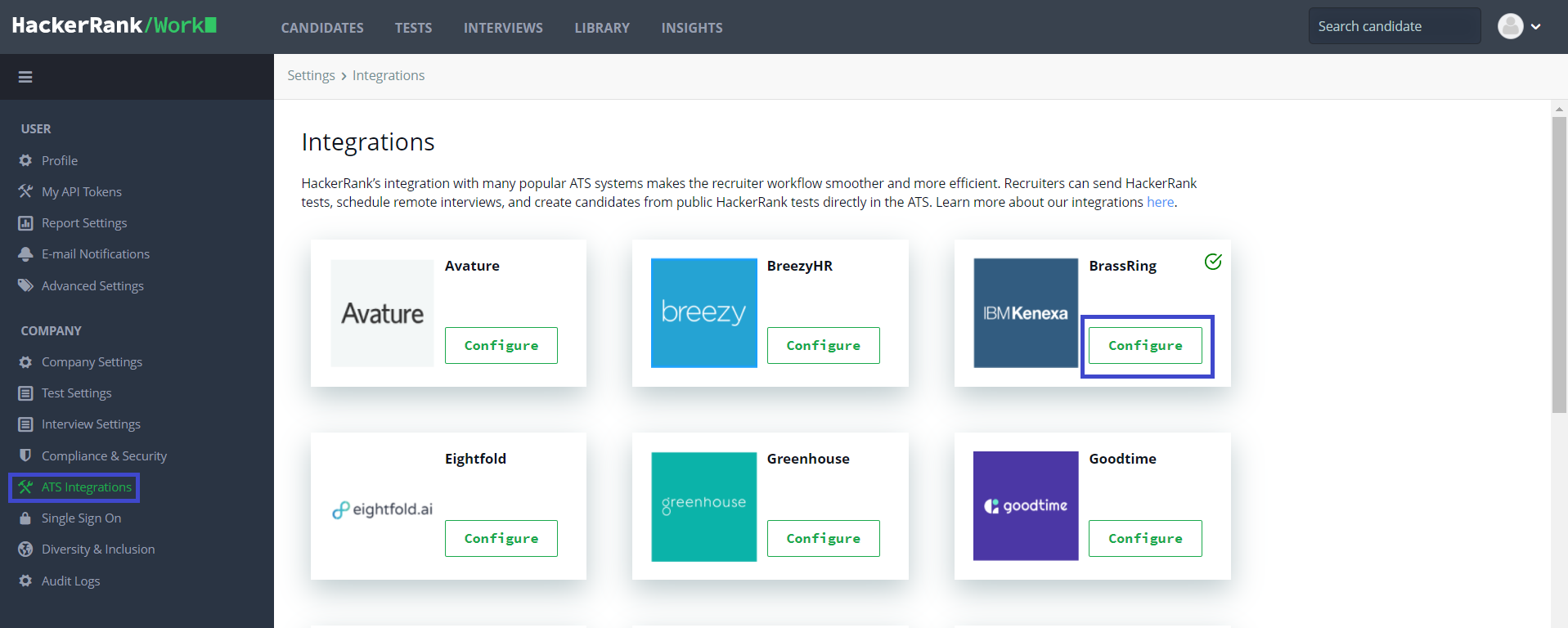Click the Advanced Settings tags icon
This screenshot has width=1568, height=628.
(25, 285)
